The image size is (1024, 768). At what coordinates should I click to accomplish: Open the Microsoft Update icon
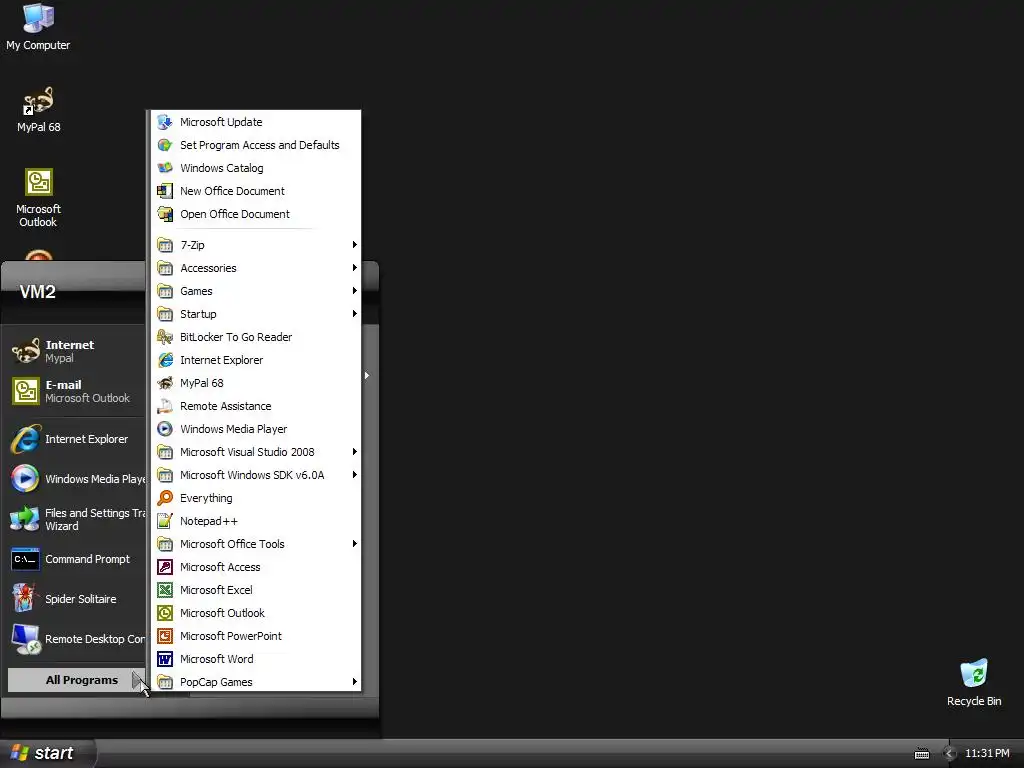pos(165,122)
